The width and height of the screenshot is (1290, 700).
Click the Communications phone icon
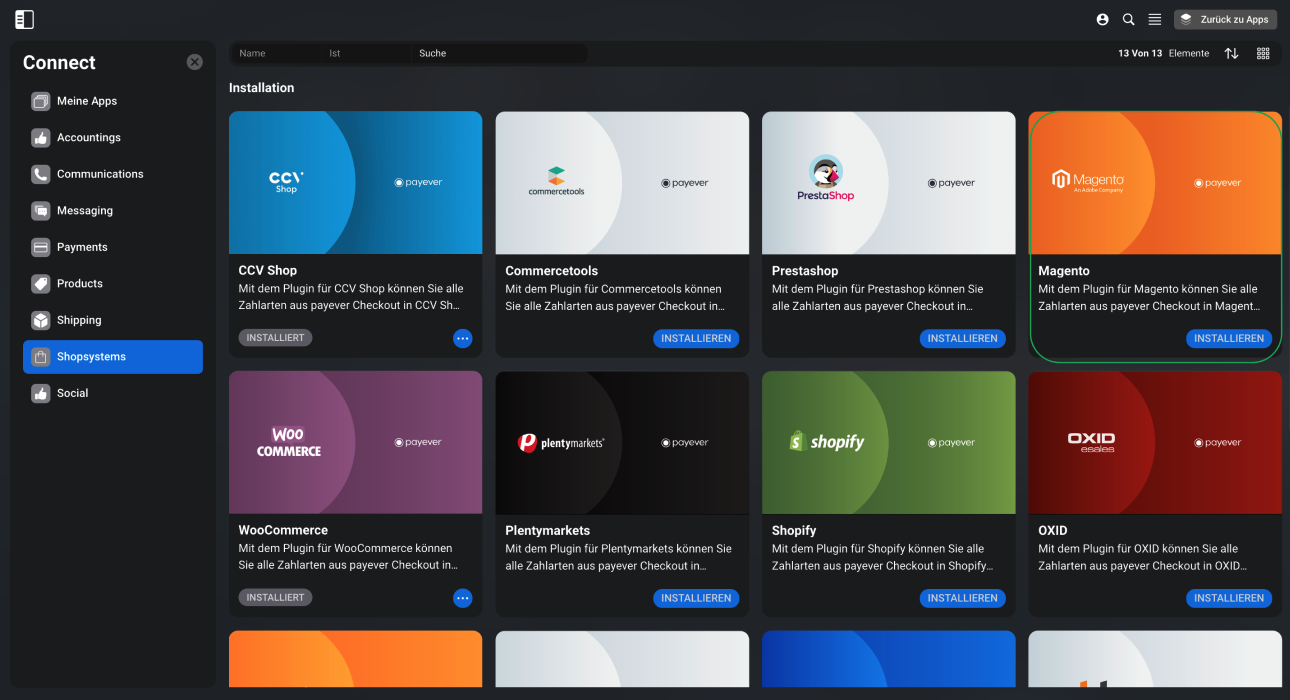point(40,174)
